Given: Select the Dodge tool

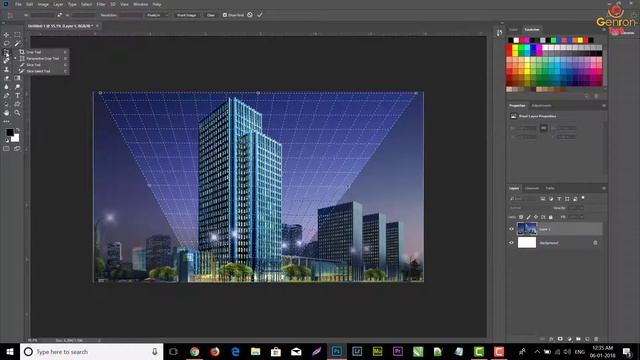Looking at the screenshot, I should [x=17, y=87].
